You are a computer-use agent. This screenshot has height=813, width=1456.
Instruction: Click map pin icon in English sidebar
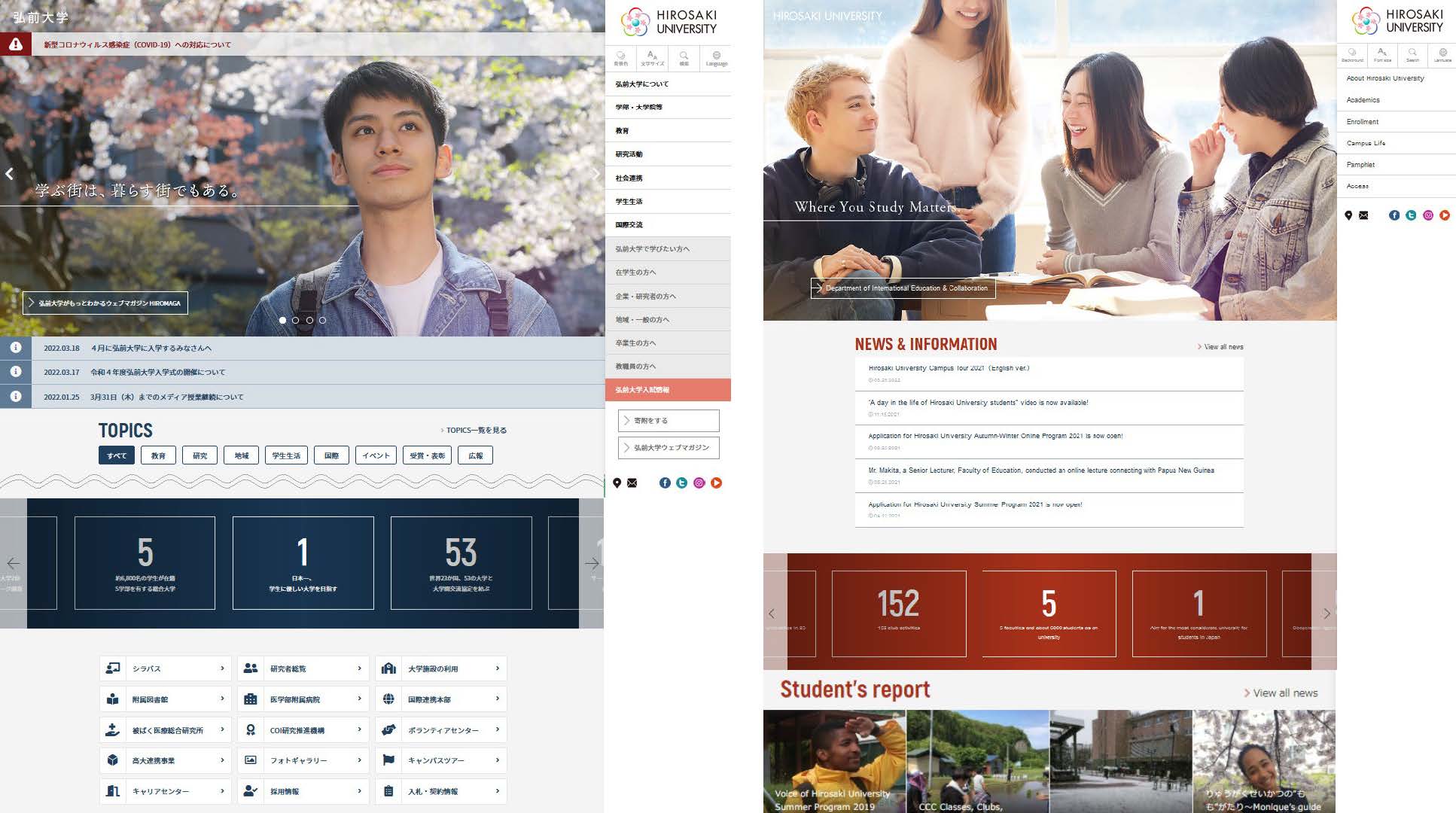[1348, 215]
